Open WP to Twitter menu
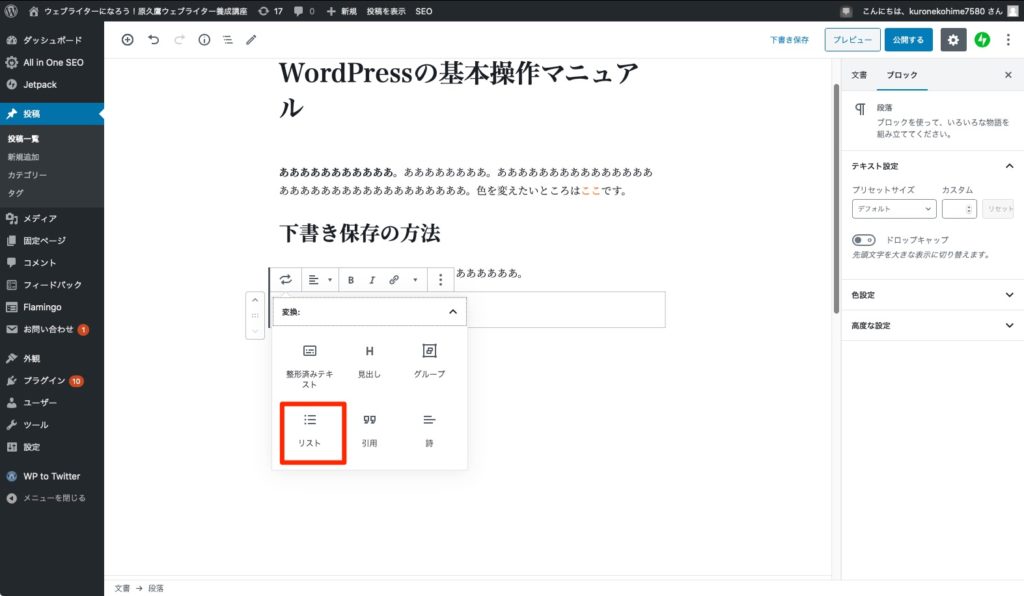This screenshot has height=596, width=1024. coord(52,476)
